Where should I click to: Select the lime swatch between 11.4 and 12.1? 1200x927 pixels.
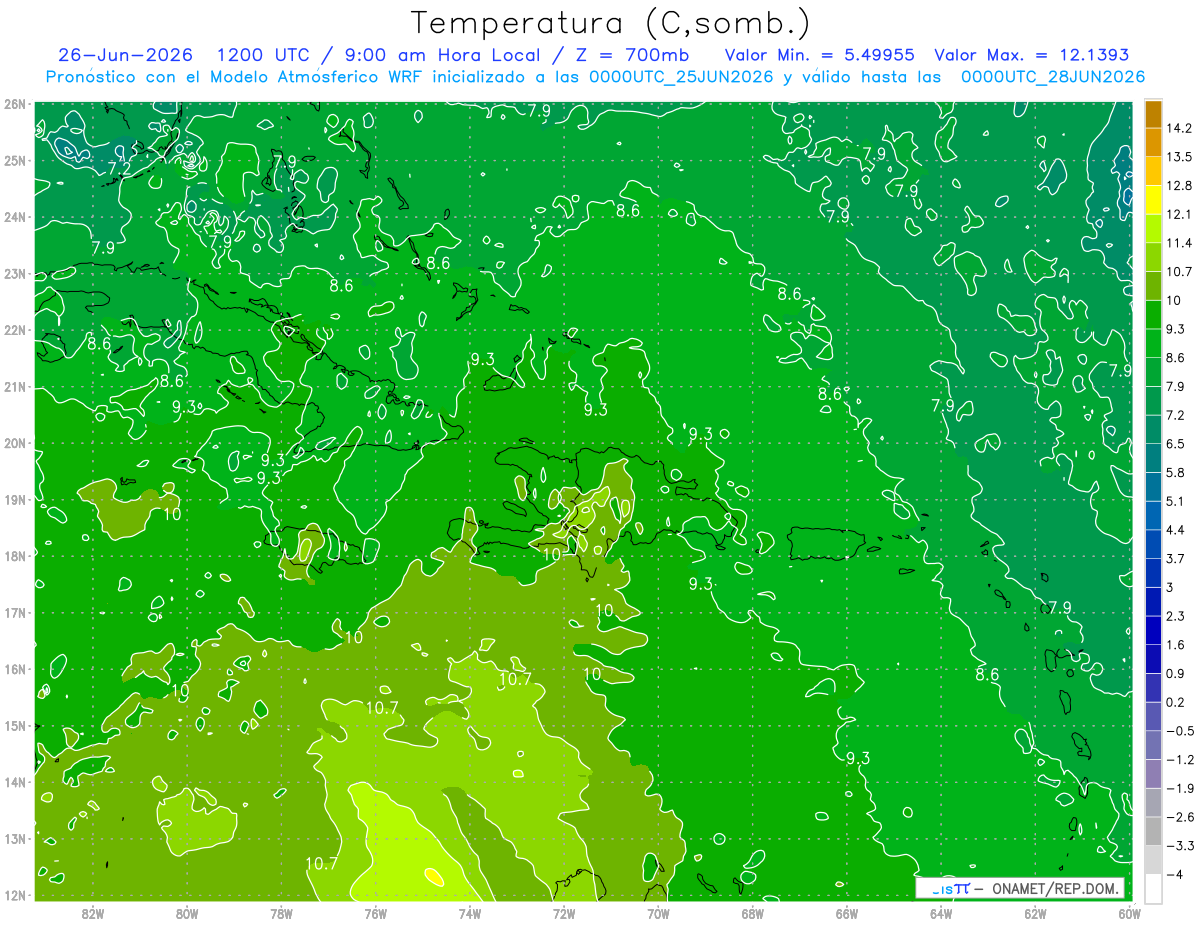(x=1153, y=229)
